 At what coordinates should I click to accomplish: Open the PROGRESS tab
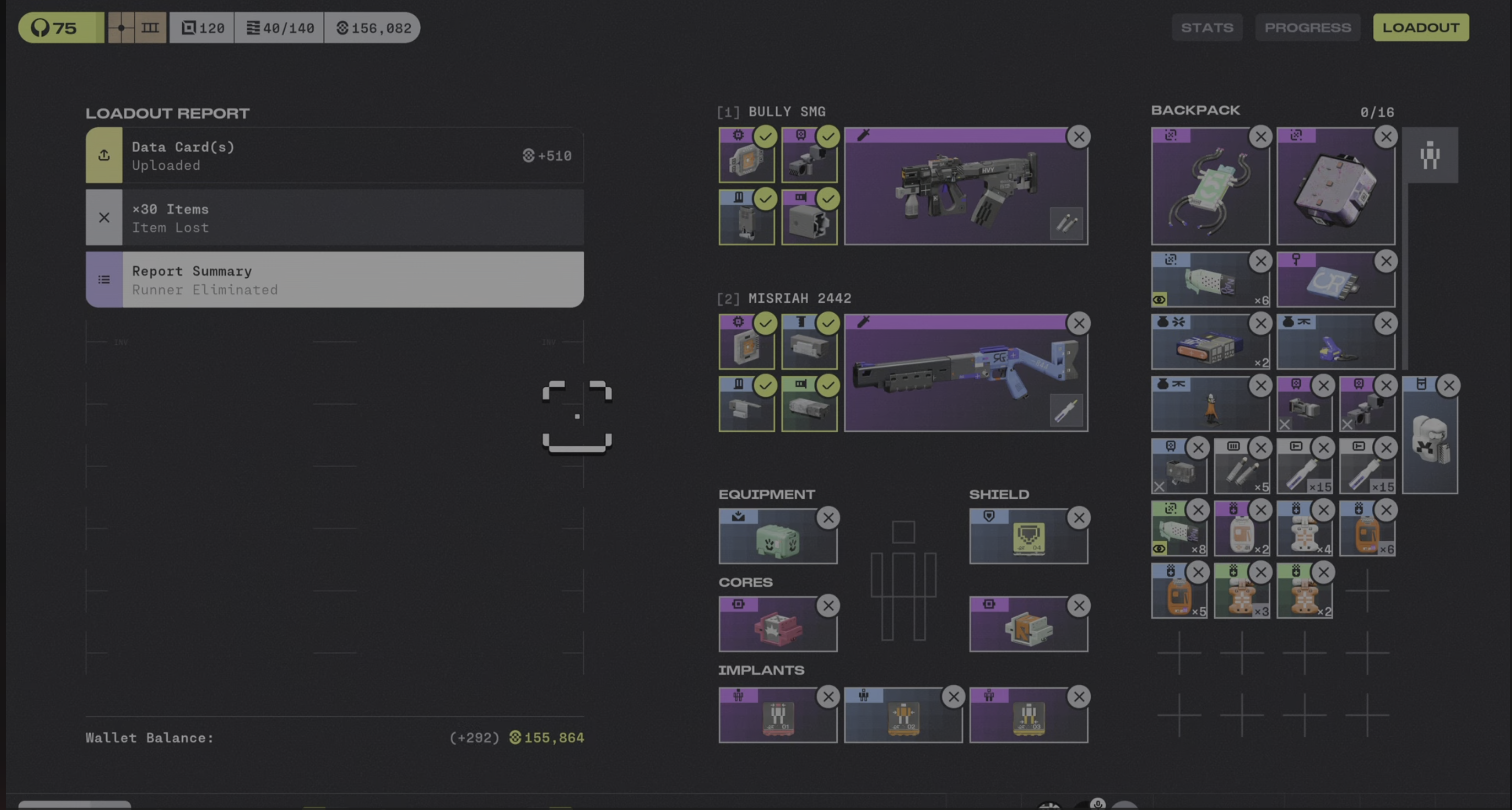tap(1307, 28)
